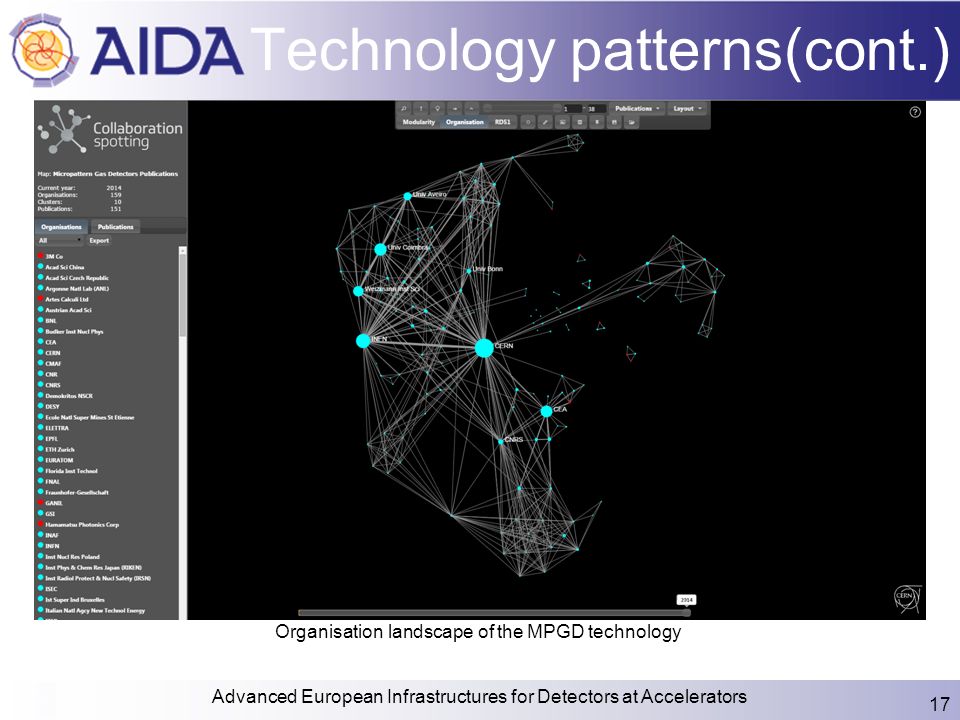The image size is (960, 720).
Task: Click the circle icon next to RDS1
Action: 528,122
